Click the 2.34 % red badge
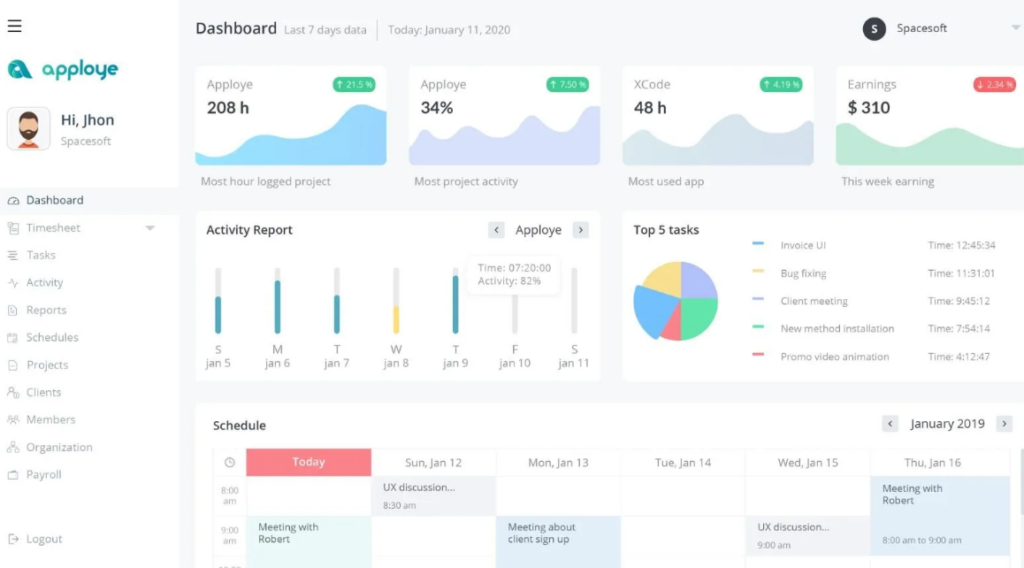Screen dimensions: 1024x568 994,84
